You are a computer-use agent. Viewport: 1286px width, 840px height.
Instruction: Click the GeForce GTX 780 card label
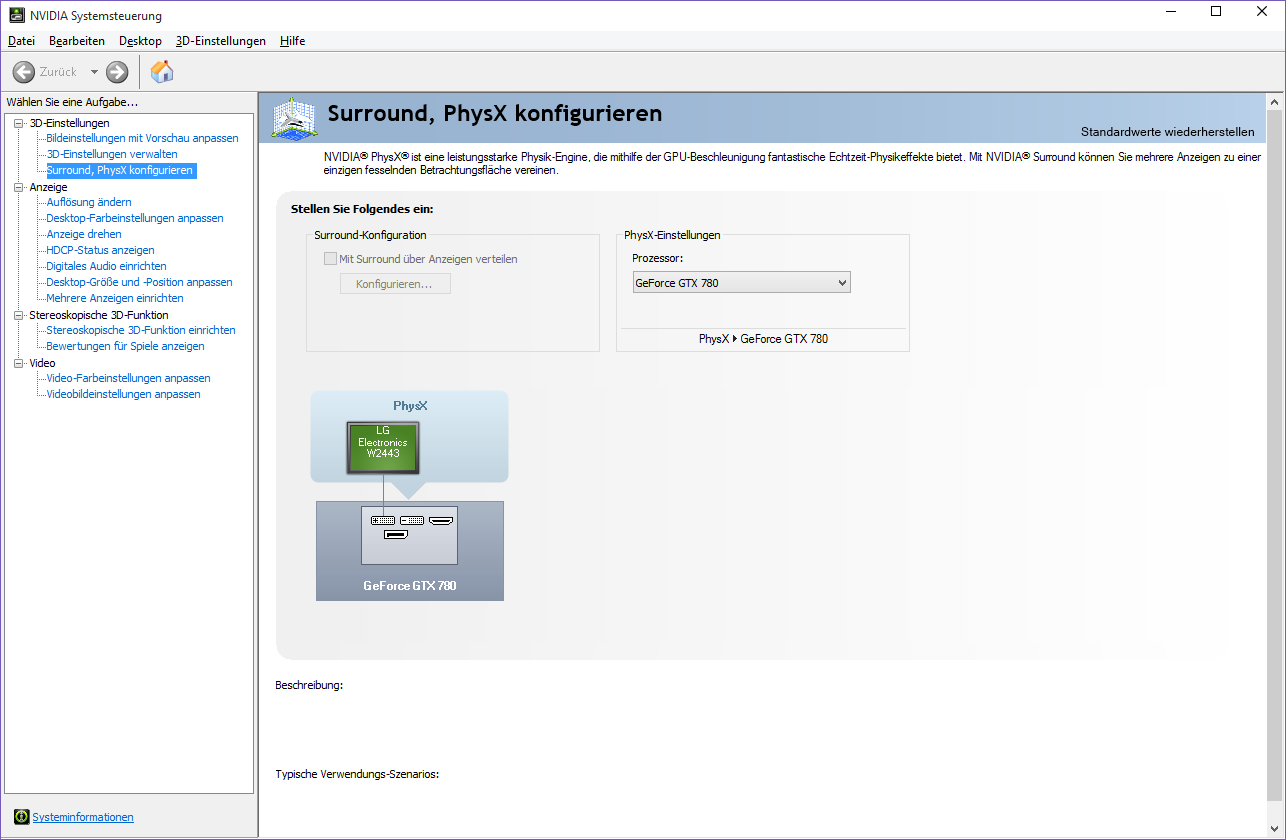point(410,586)
